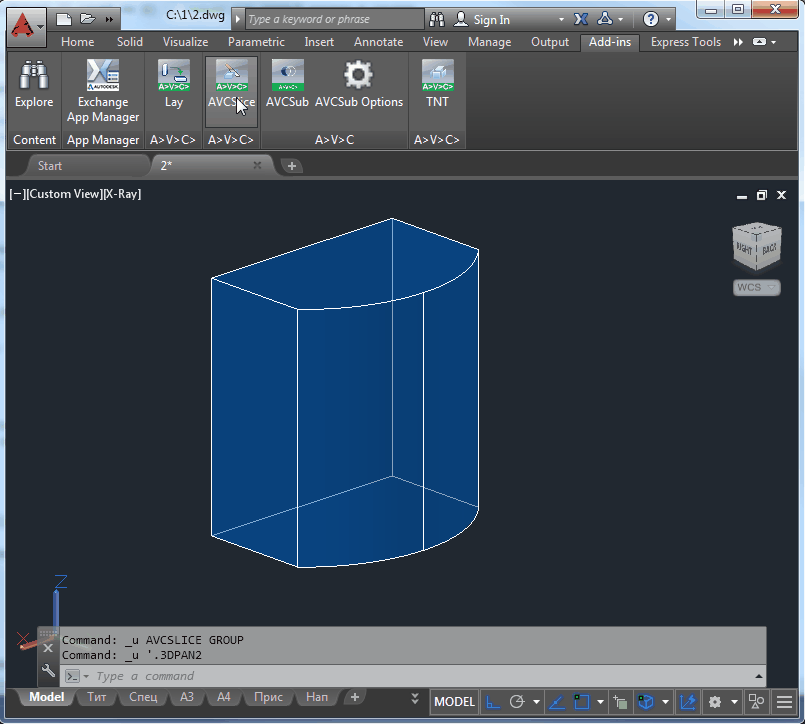This screenshot has height=724, width=805.
Task: Click the MODEL space button
Action: pos(454,702)
